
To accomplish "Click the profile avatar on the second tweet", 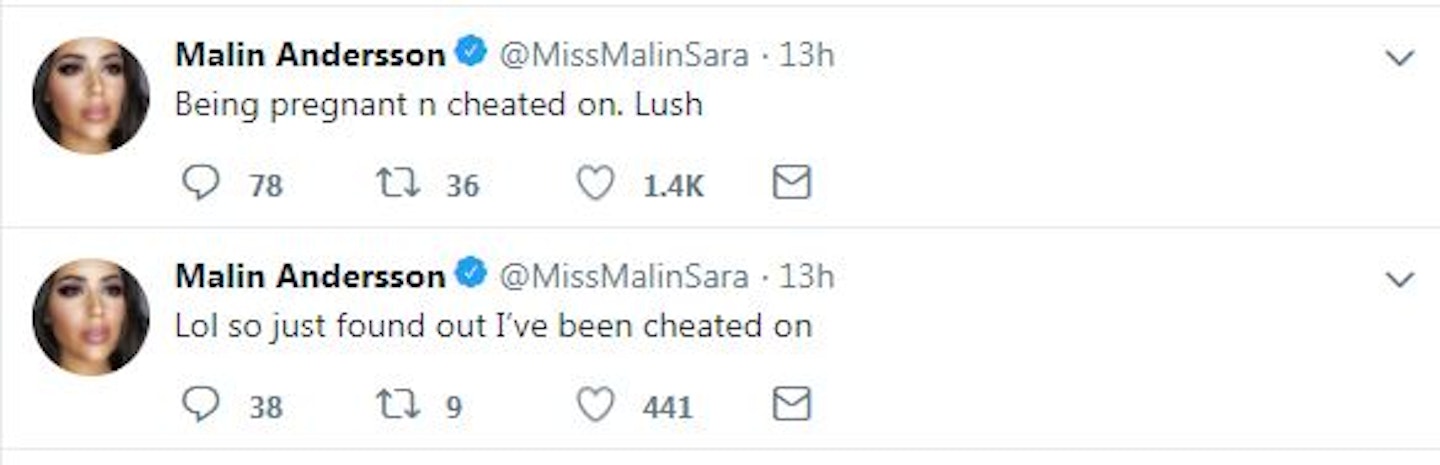I will click(90, 317).
